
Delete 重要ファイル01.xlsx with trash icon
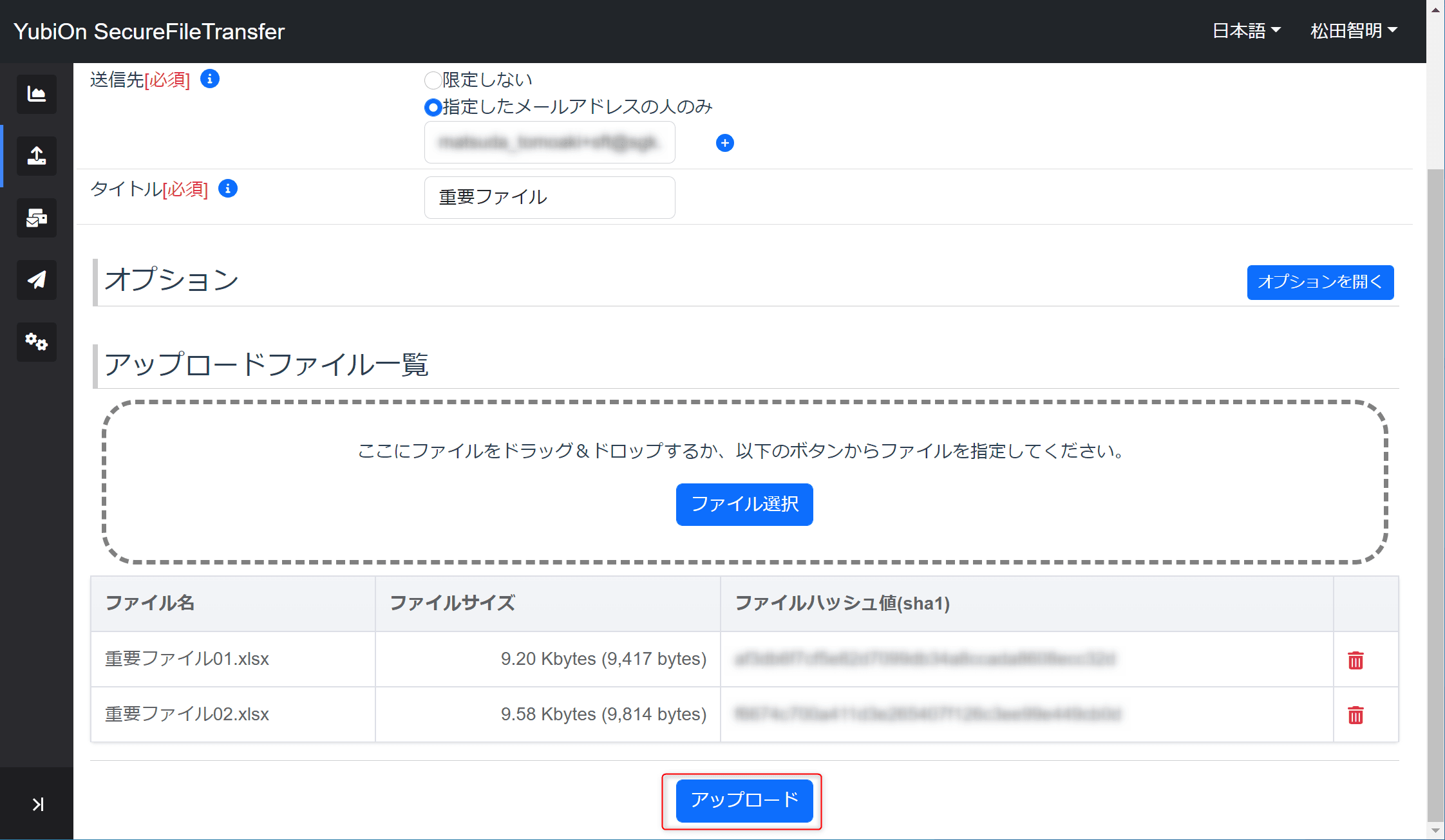tap(1355, 660)
